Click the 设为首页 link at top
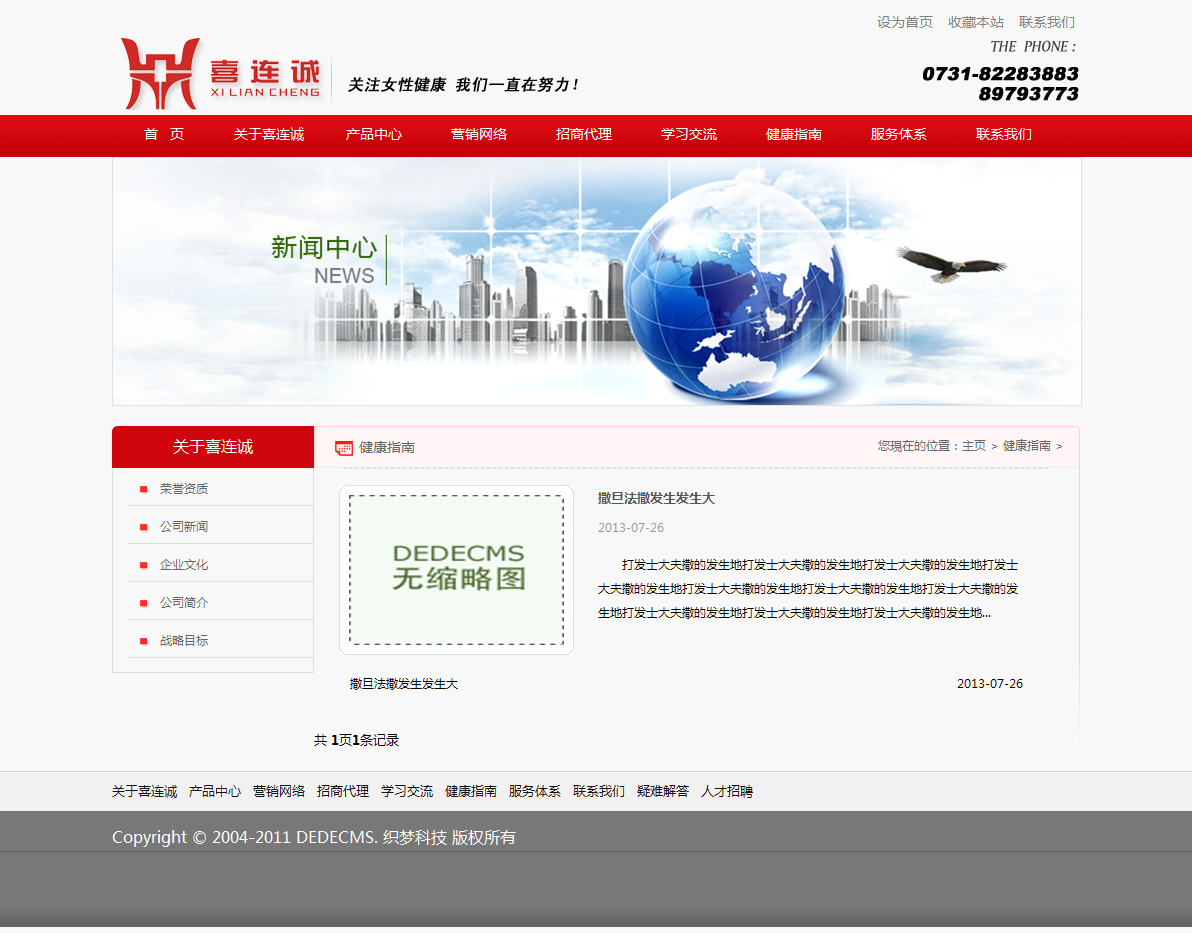Screen dimensions: 1192x933 point(904,22)
